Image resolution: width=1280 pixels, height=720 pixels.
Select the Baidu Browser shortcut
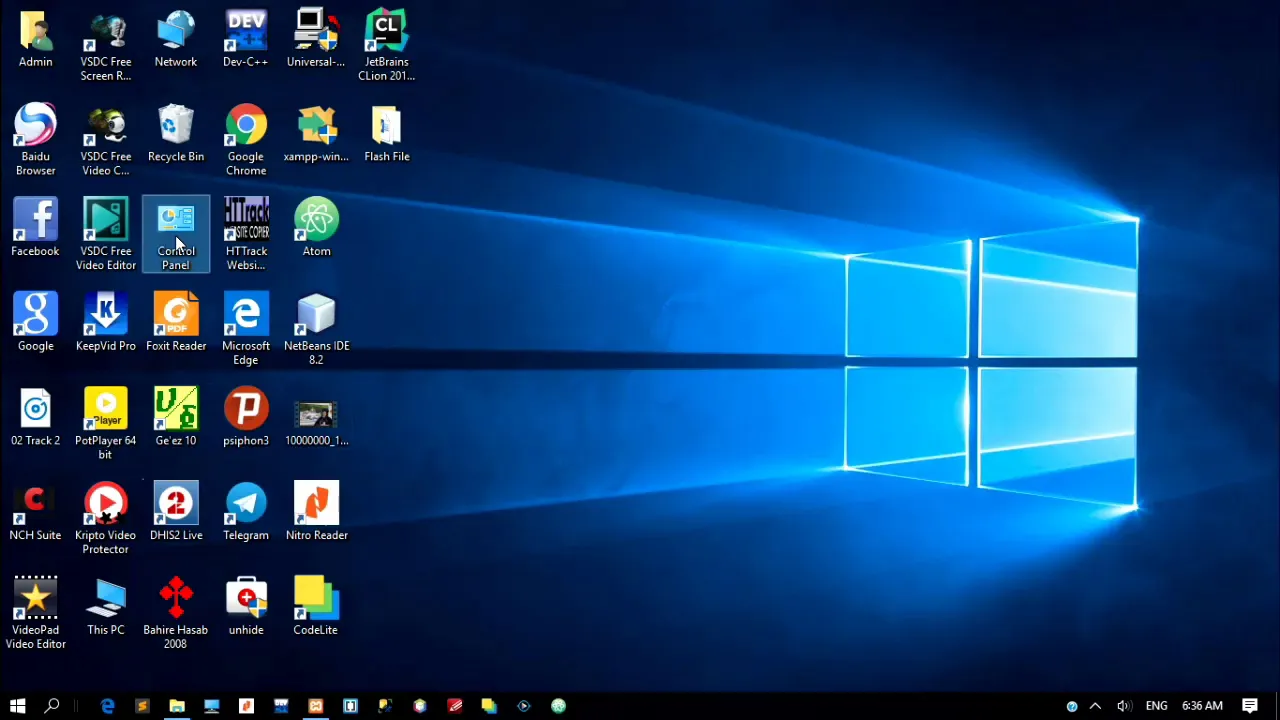pyautogui.click(x=35, y=141)
